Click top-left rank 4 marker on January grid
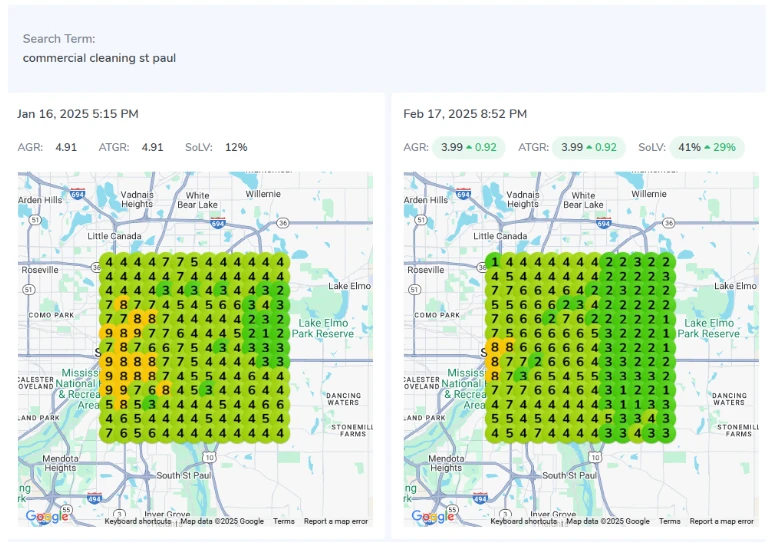This screenshot has width=772, height=542. point(108,262)
